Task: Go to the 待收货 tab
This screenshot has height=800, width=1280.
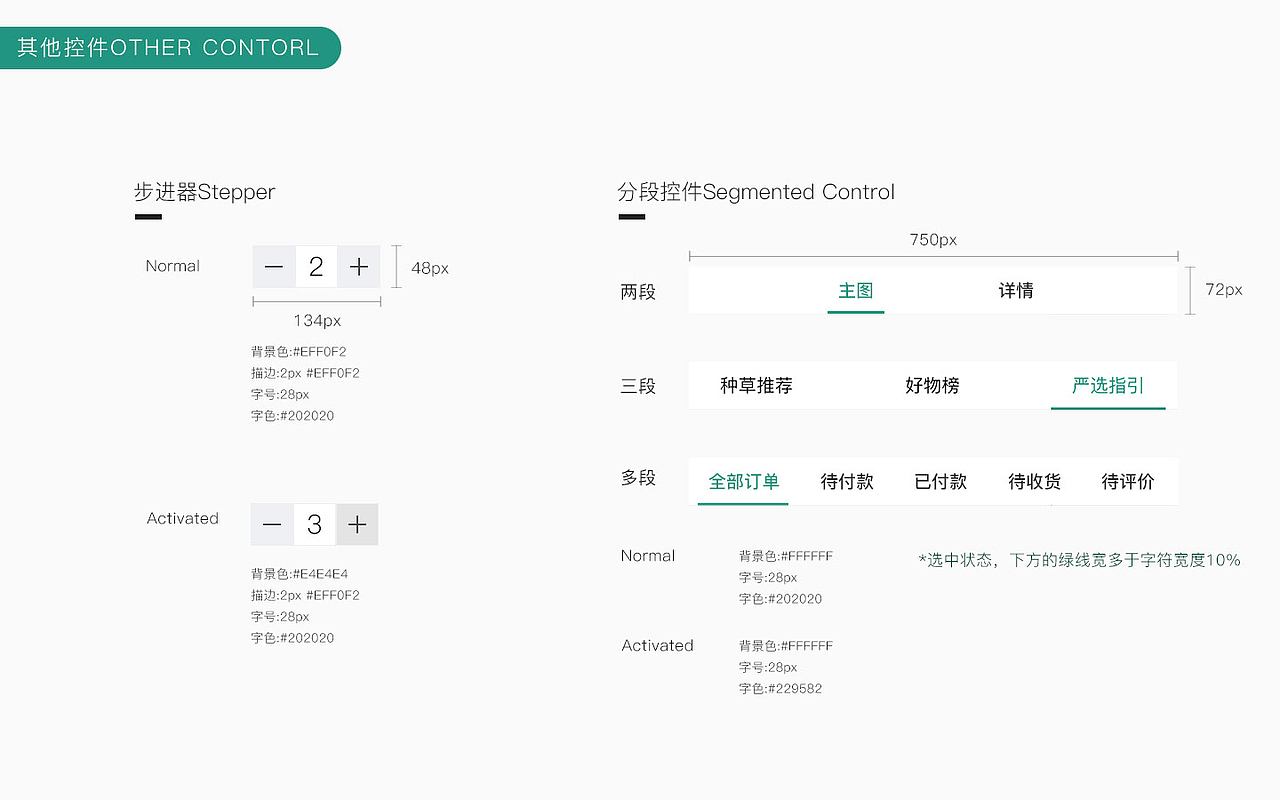Action: pyautogui.click(x=1034, y=482)
